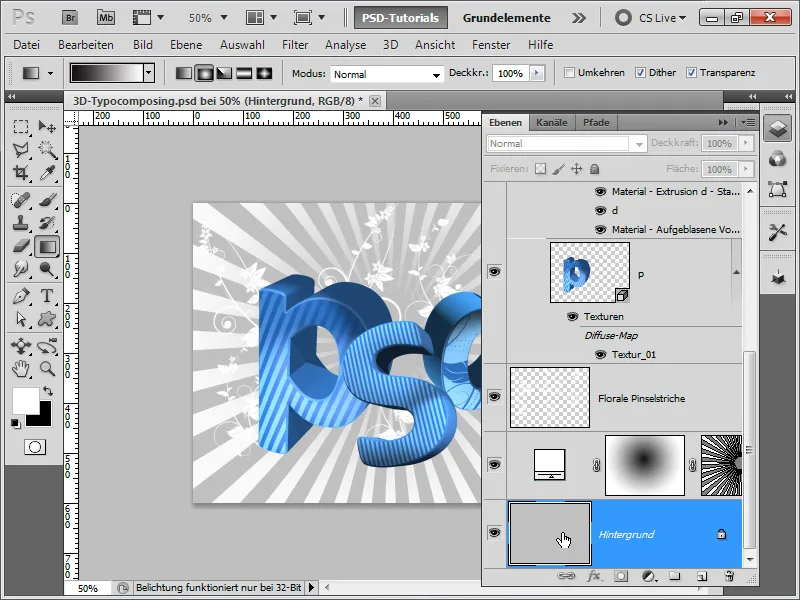800x600 pixels.
Task: Choose the linear gradient style
Action: point(184,73)
